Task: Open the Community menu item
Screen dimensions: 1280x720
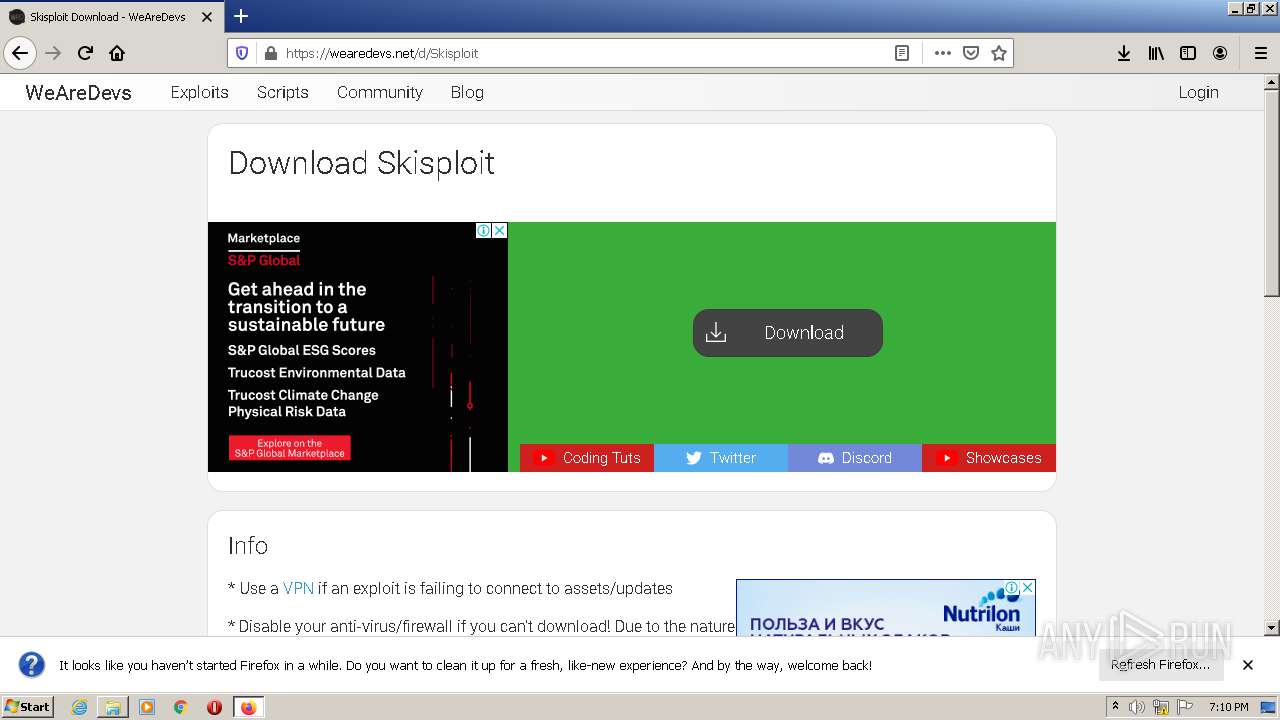Action: click(379, 92)
